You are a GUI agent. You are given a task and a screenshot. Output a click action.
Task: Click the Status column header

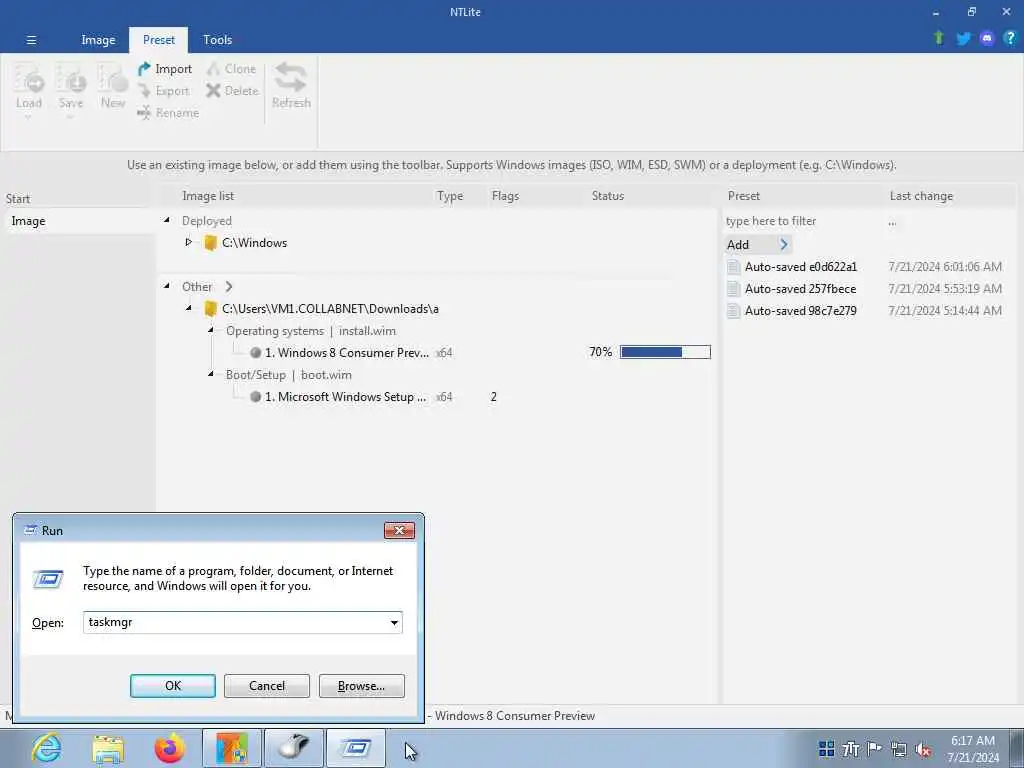[x=607, y=196]
